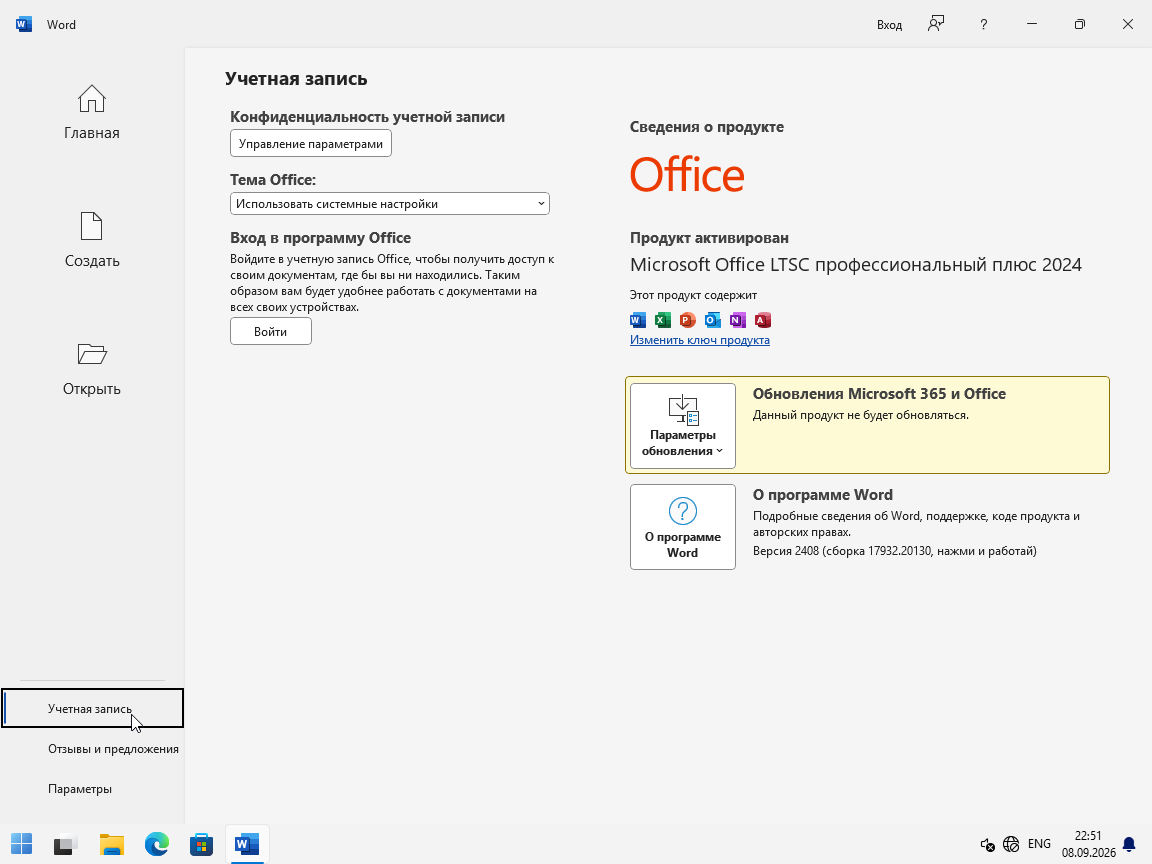Click the Word taskbar button

click(x=247, y=844)
